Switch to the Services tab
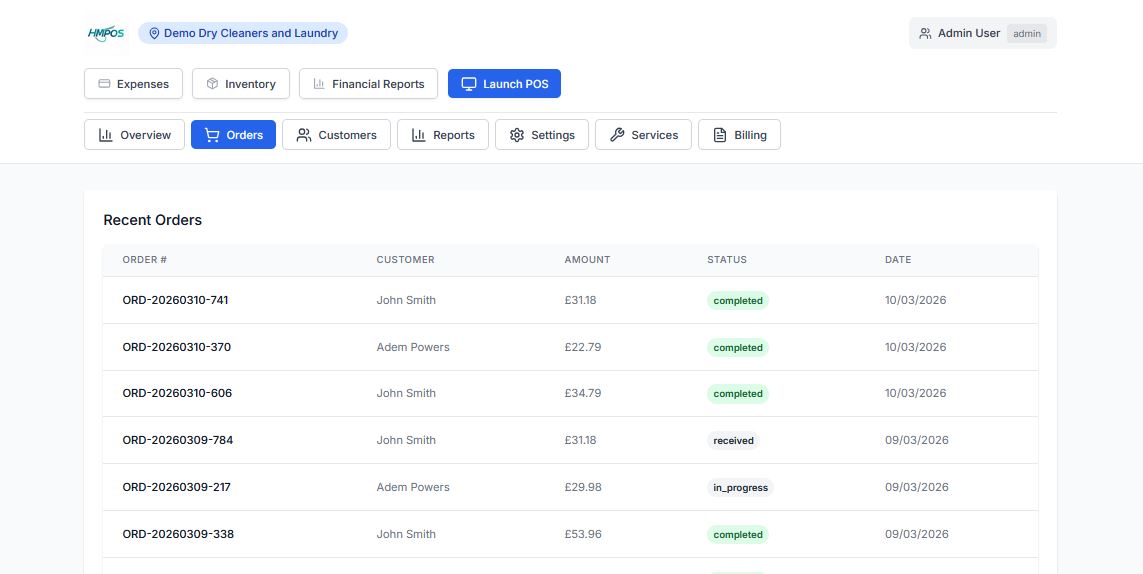This screenshot has height=574, width=1143. tap(644, 135)
